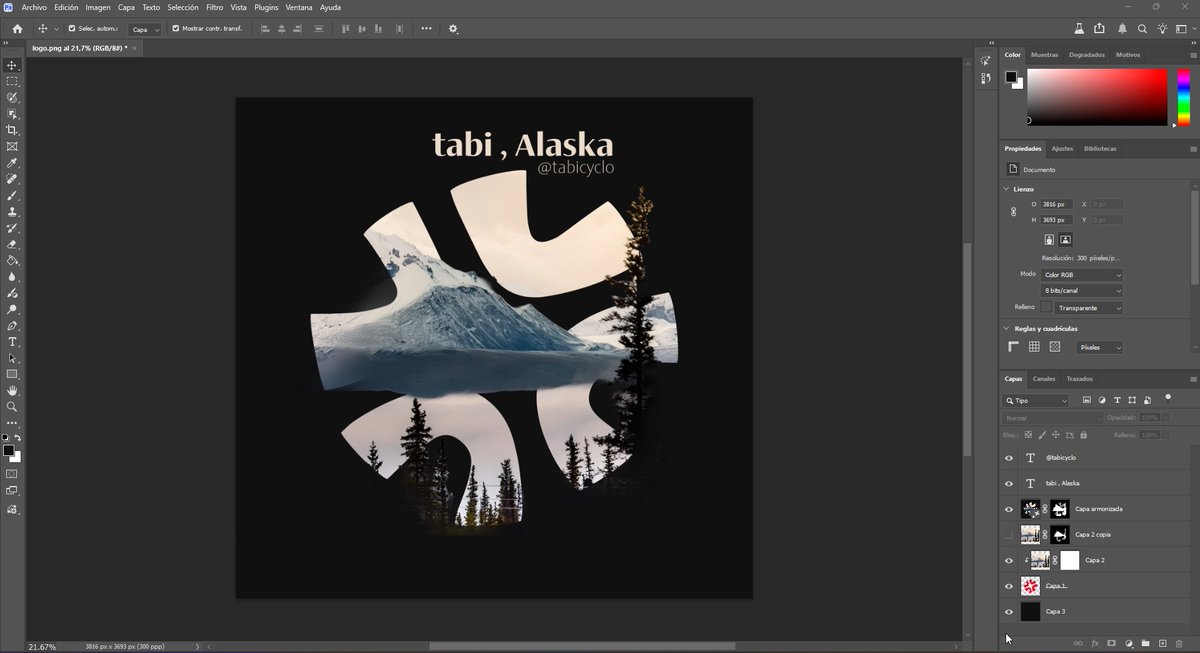Set canvas orientation to landscape button

(x=1066, y=240)
